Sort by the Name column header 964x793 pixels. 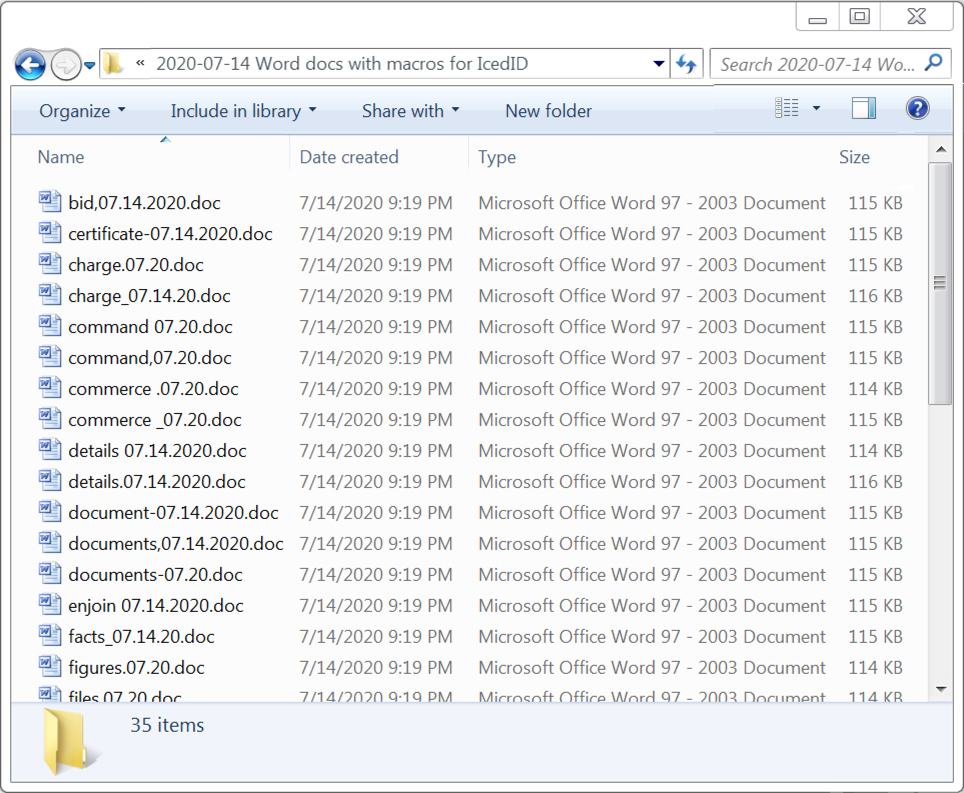click(61, 157)
